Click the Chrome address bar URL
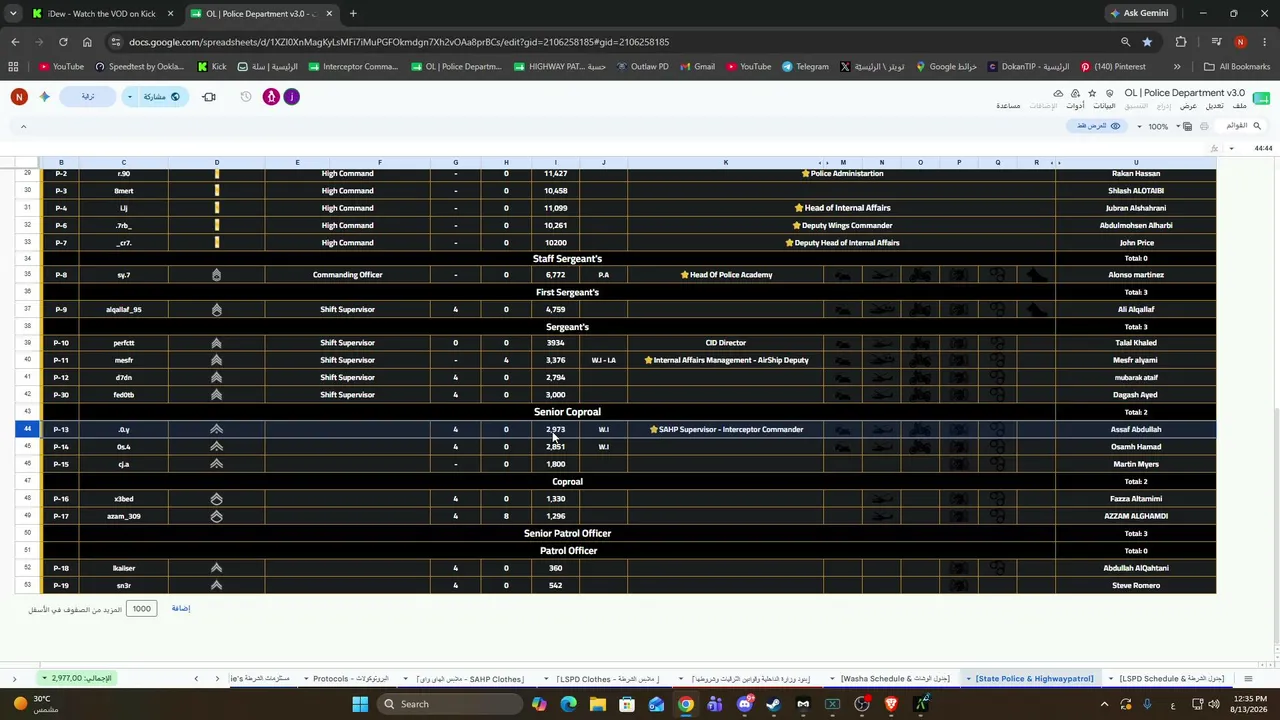The height and width of the screenshot is (720, 1280). point(399,42)
